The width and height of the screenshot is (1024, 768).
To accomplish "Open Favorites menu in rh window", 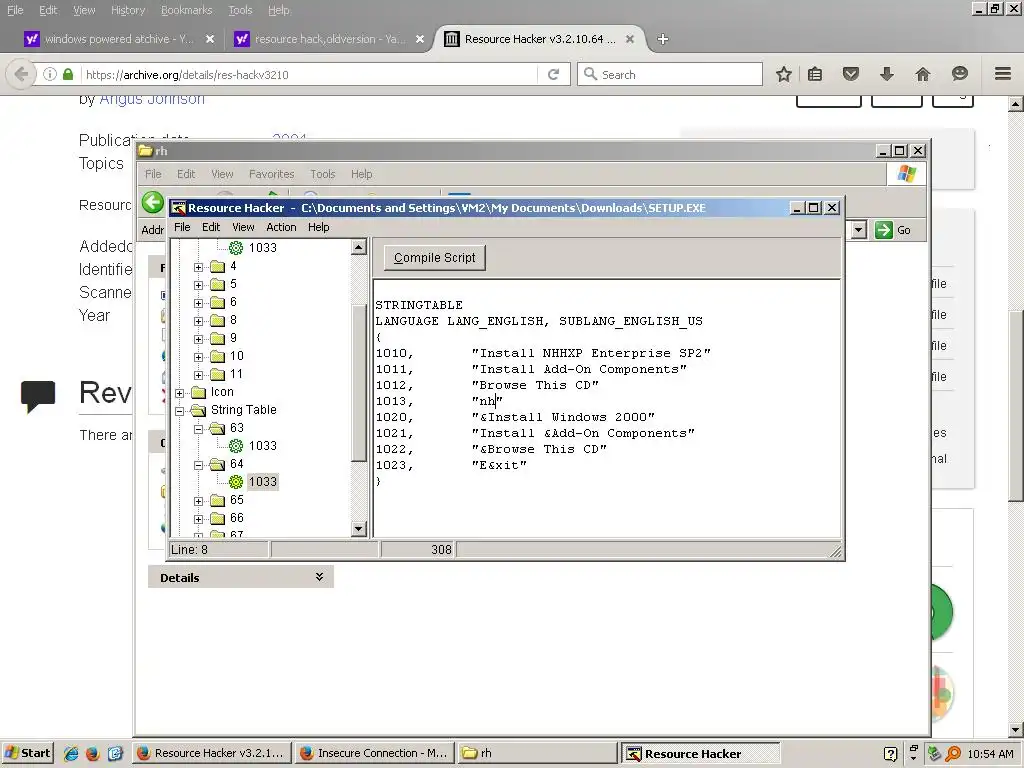I will tap(271, 174).
